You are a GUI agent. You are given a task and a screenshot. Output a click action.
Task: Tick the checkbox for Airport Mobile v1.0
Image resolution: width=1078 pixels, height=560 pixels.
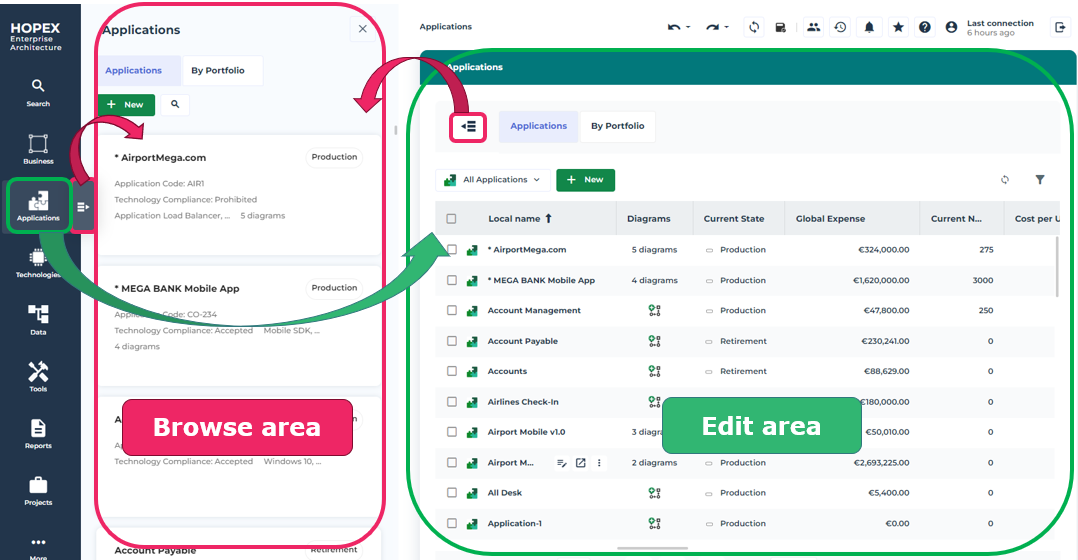(x=452, y=432)
